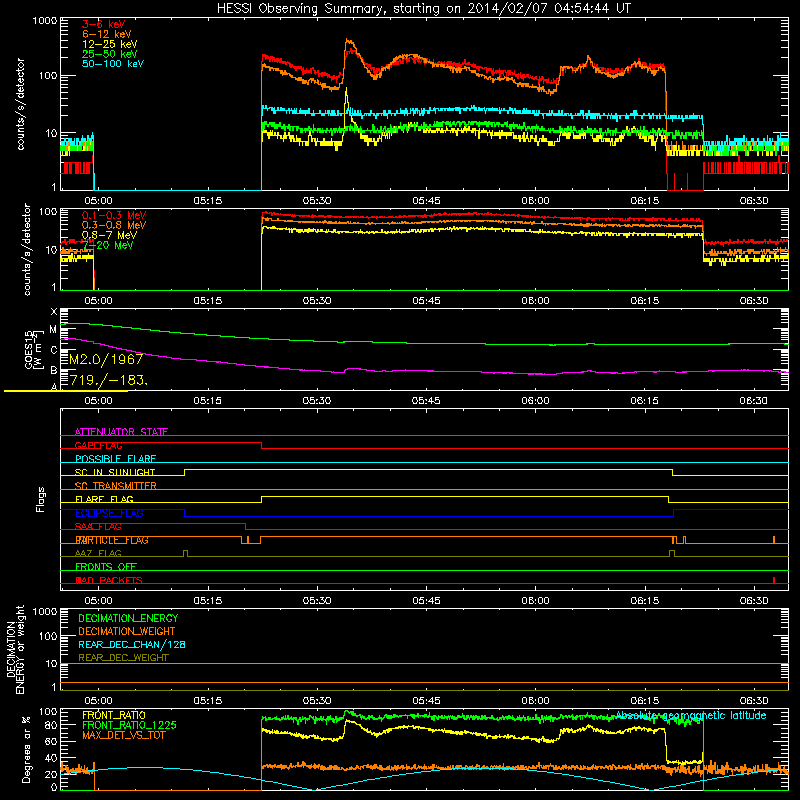
Task: Click the M2.0/1967 flare annotation
Action: click(x=106, y=360)
